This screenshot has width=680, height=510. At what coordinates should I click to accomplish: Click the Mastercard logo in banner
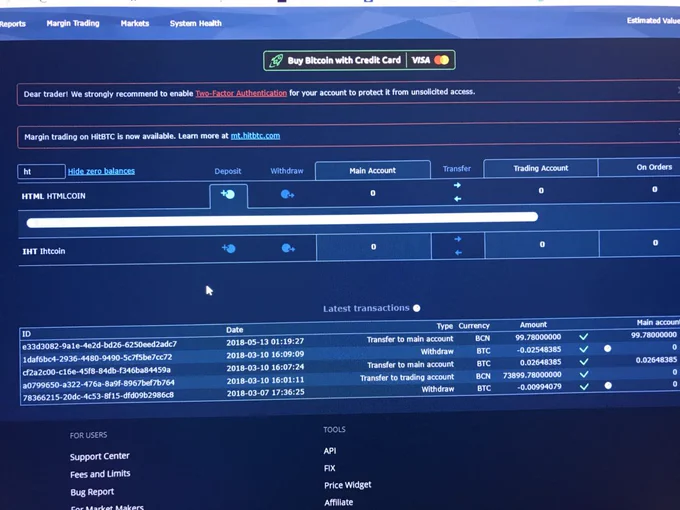pos(441,60)
